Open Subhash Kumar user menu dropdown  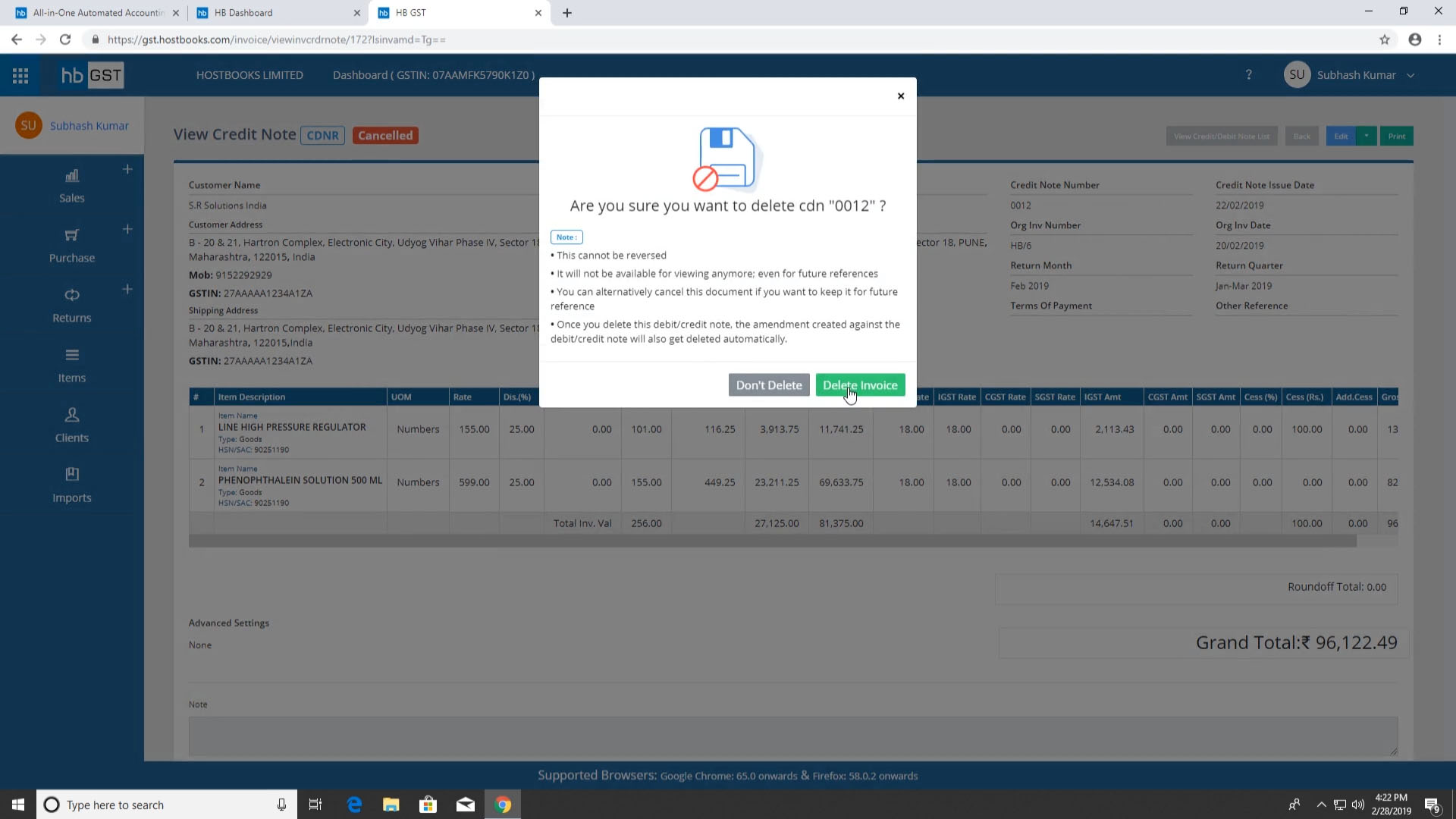pos(1410,75)
